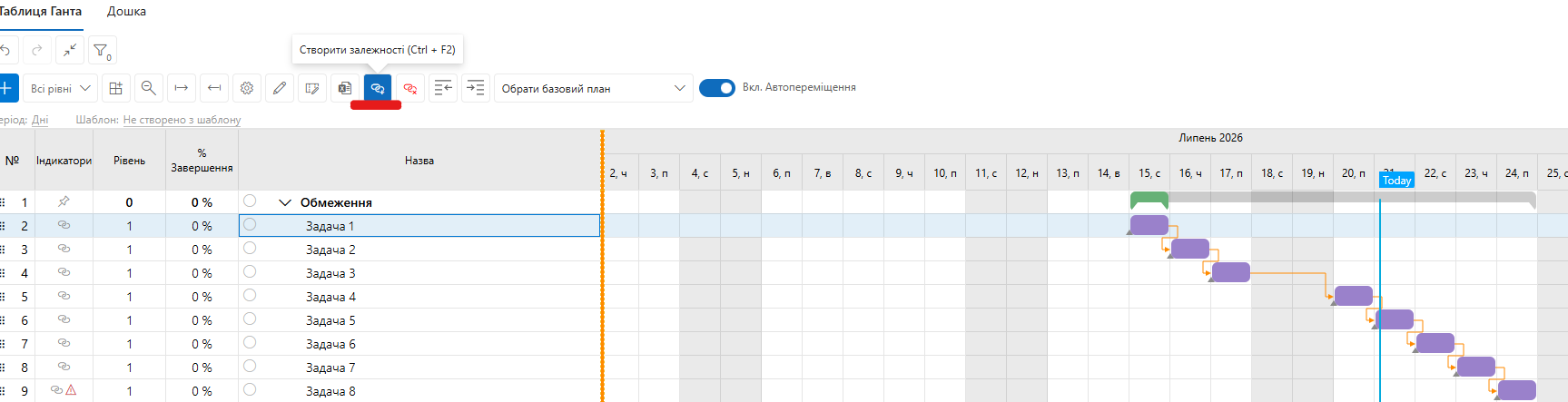Click the collapse arrows icon

coord(70,50)
